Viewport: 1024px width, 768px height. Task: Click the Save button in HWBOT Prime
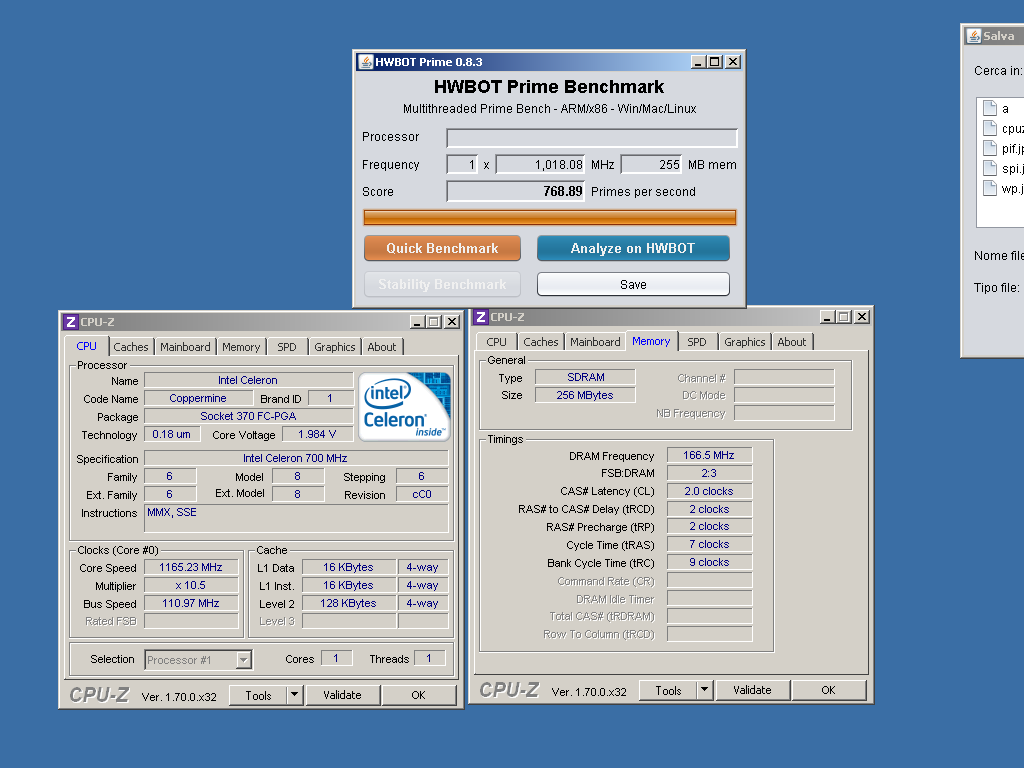[x=633, y=284]
